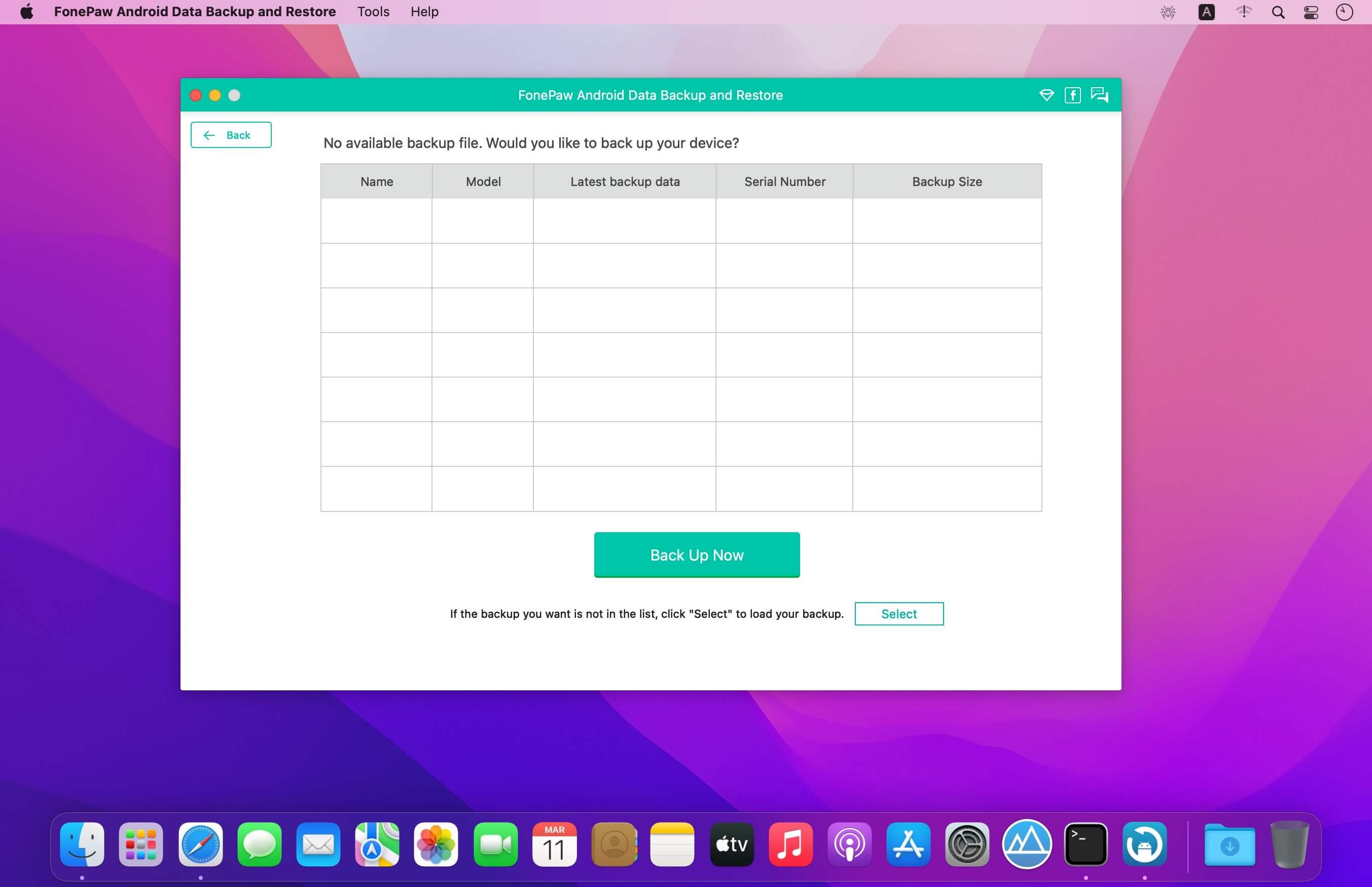Click the input source A icon

click(1206, 12)
